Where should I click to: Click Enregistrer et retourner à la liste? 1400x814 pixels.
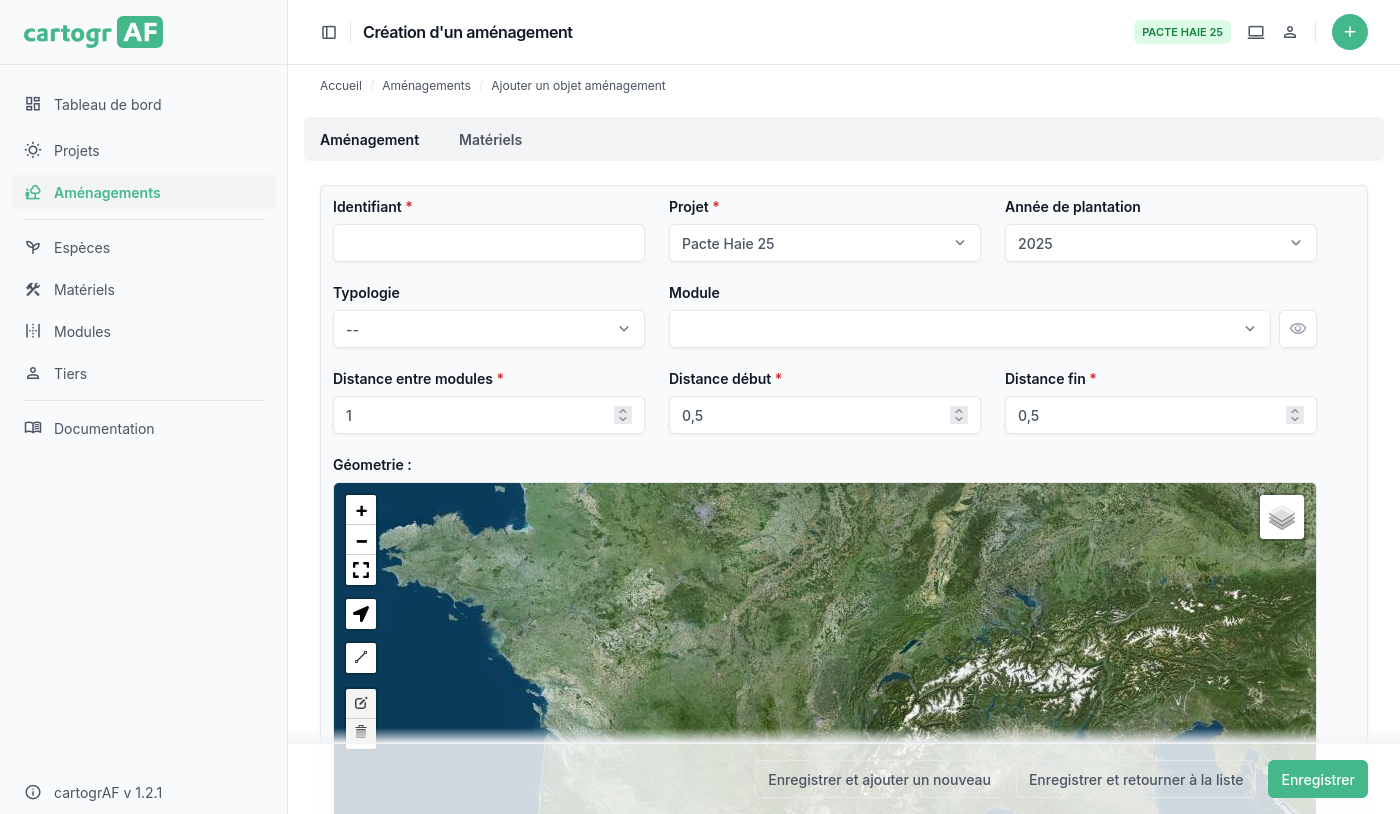click(x=1135, y=780)
